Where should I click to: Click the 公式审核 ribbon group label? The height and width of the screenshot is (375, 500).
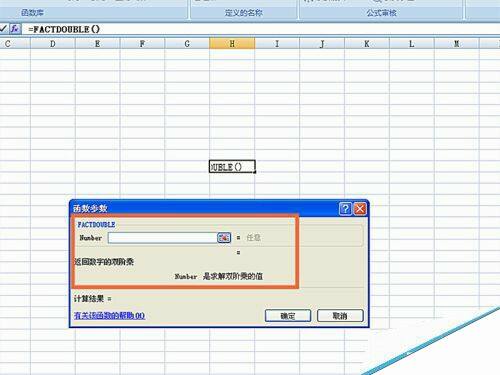point(381,13)
